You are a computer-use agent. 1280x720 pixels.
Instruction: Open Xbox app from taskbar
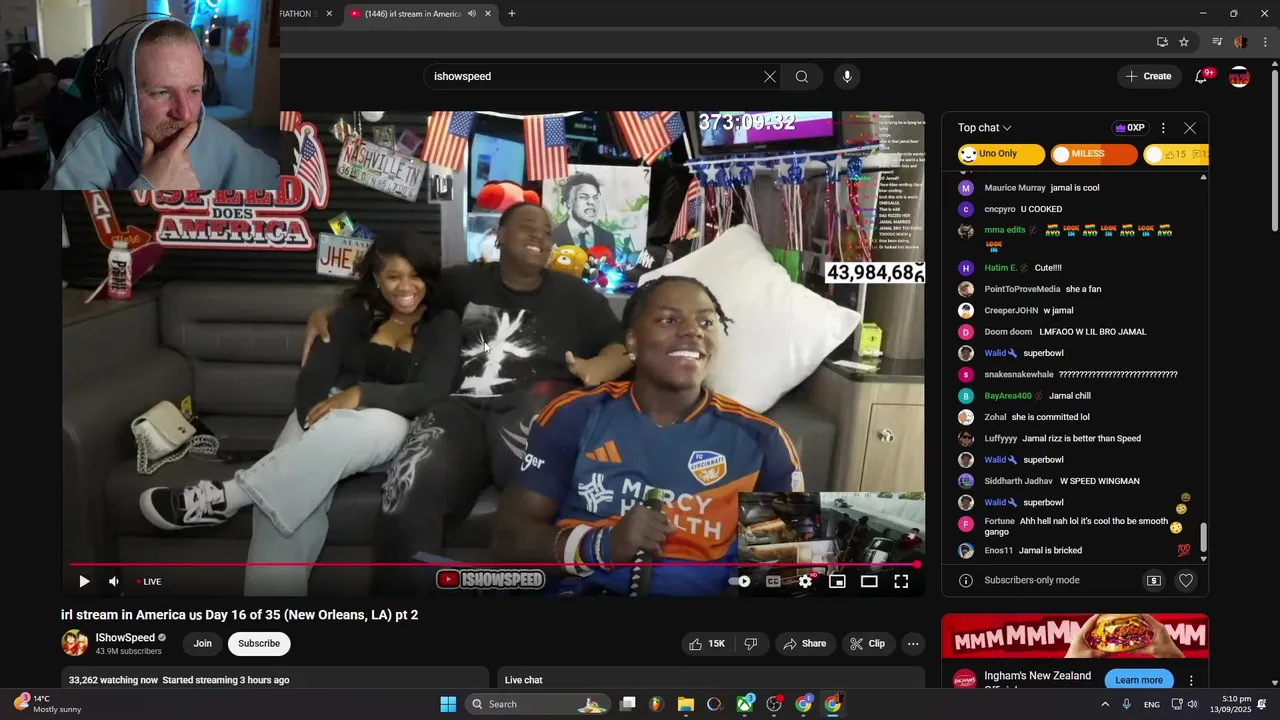point(745,704)
